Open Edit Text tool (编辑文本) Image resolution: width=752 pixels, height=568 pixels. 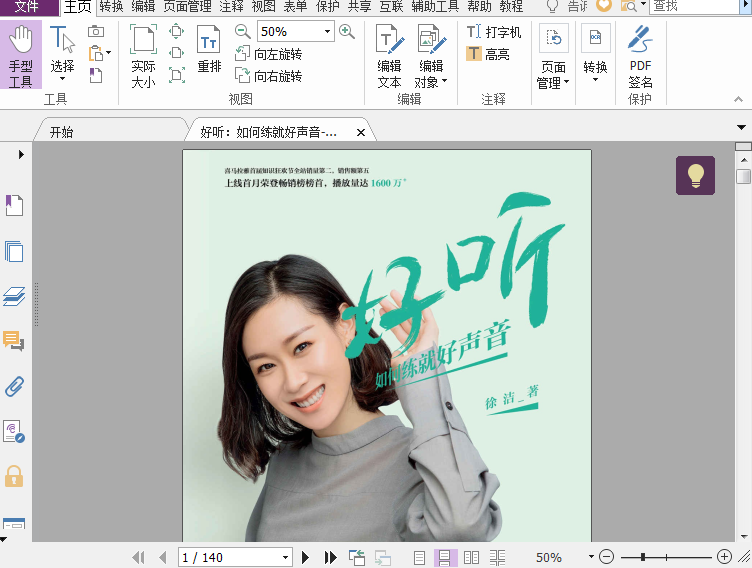click(x=389, y=56)
